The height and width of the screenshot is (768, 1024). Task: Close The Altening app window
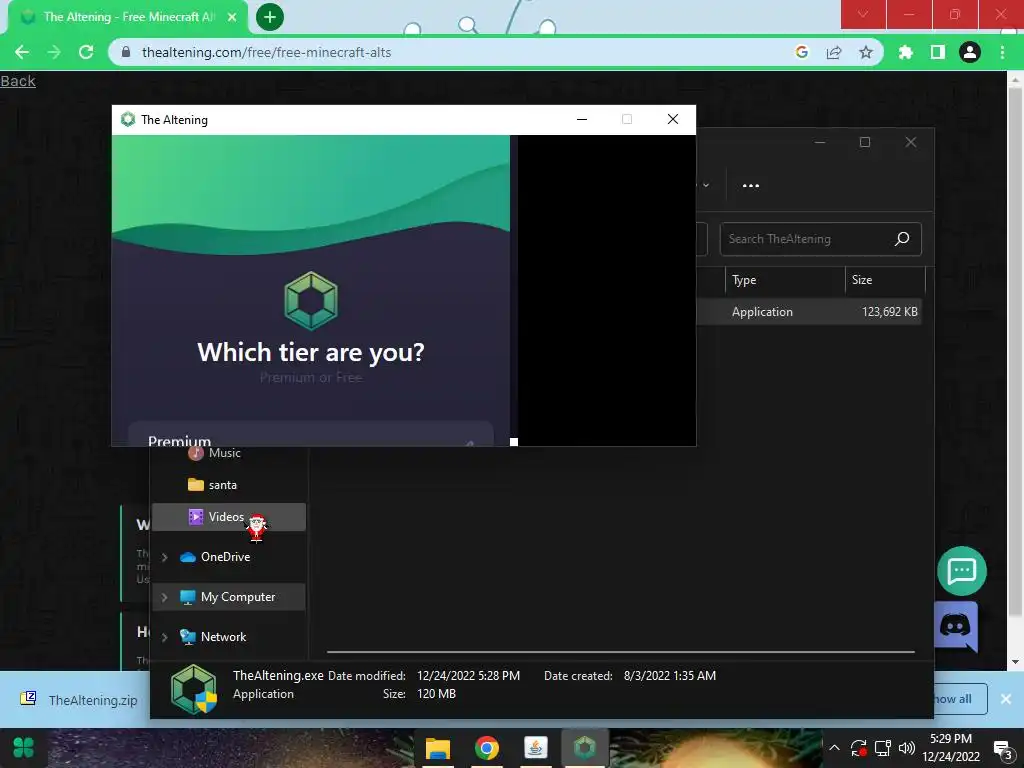pos(673,120)
